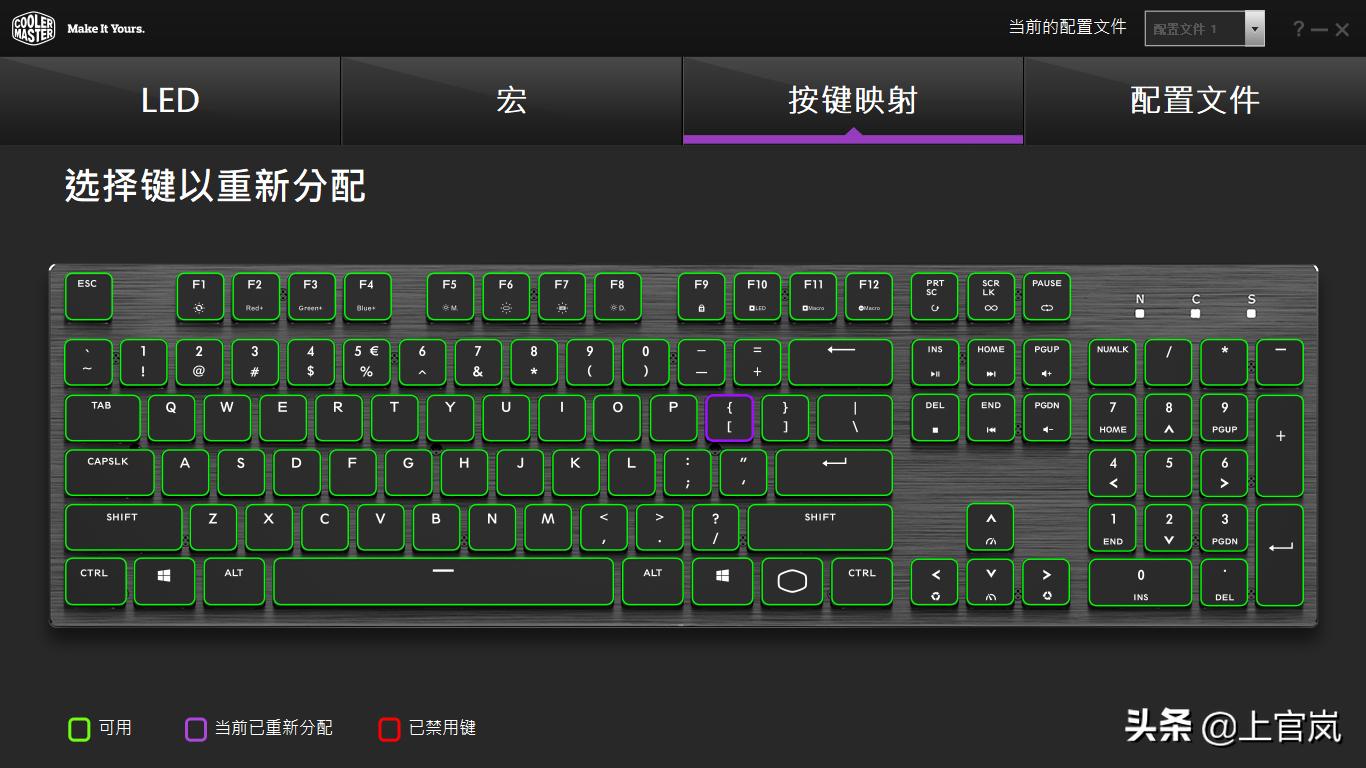Select the Backspace arrow key
This screenshot has width=1366, height=768.
[x=840, y=362]
